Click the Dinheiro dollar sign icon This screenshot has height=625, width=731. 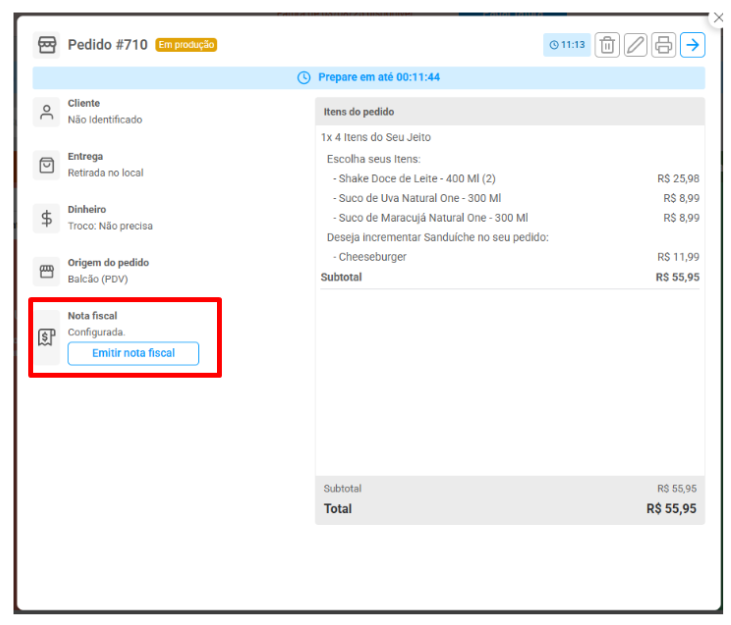pyautogui.click(x=47, y=218)
